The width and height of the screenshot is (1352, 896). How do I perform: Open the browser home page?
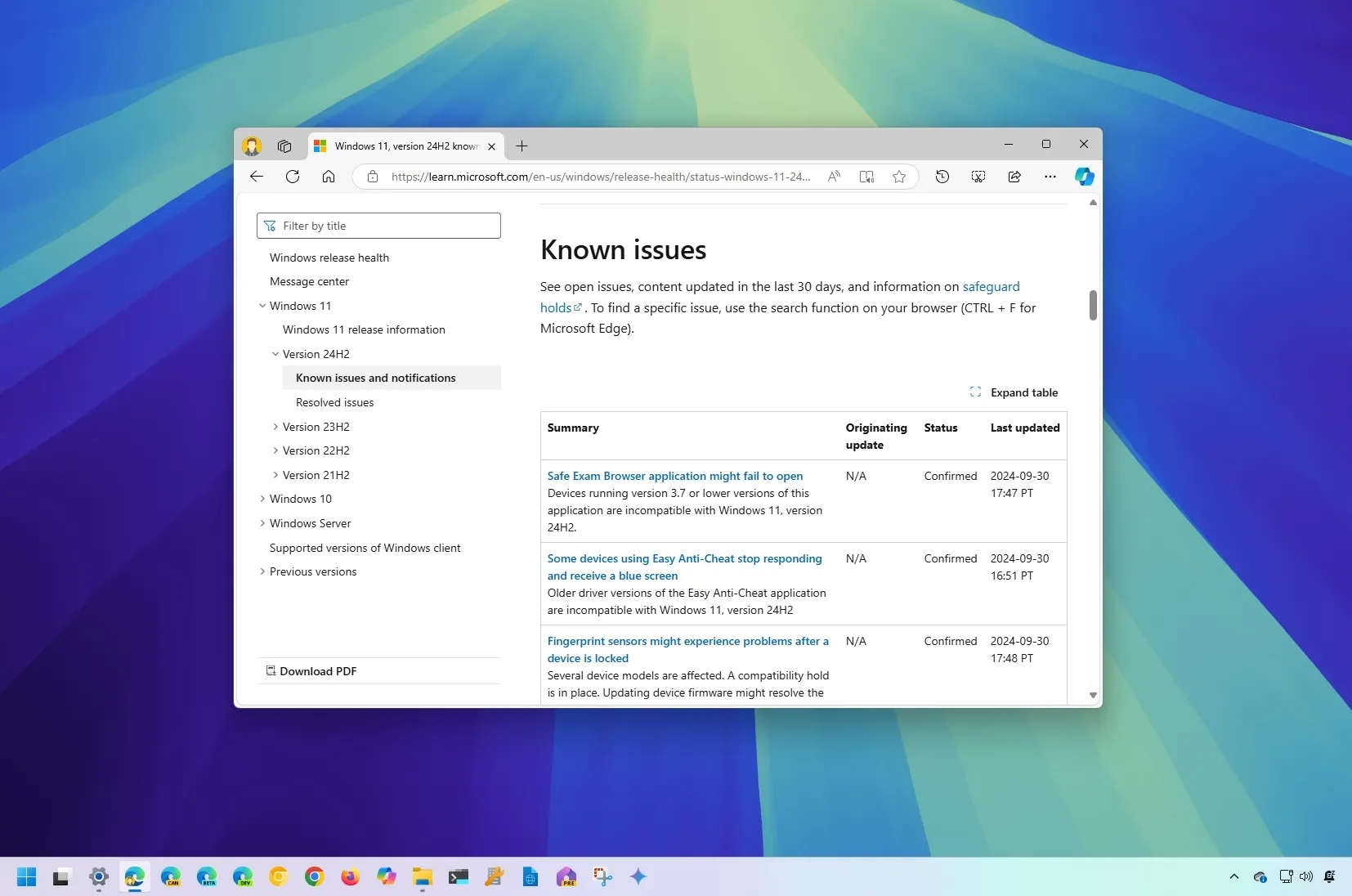pos(329,177)
